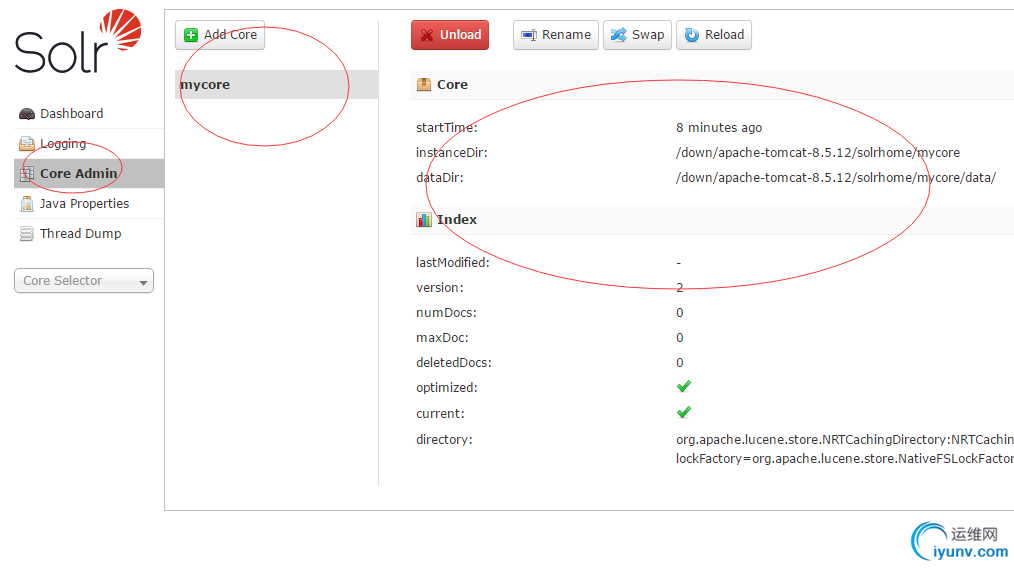Click the maxDoc label

coord(442,338)
